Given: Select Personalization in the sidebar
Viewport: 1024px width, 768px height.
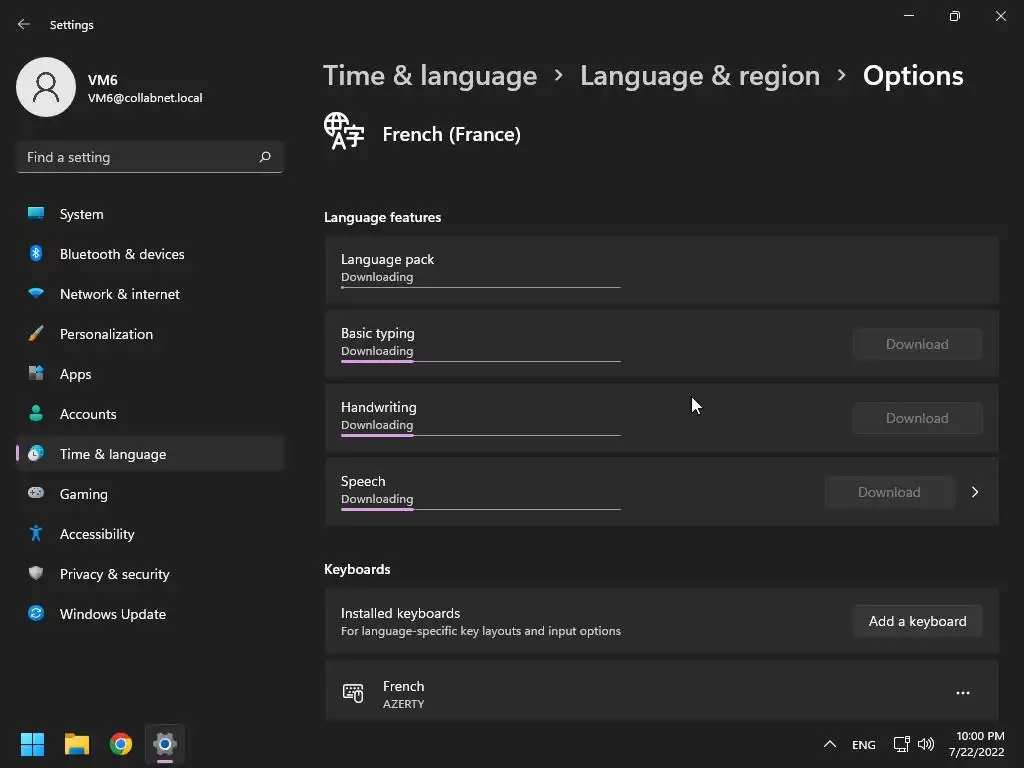Looking at the screenshot, I should (106, 334).
